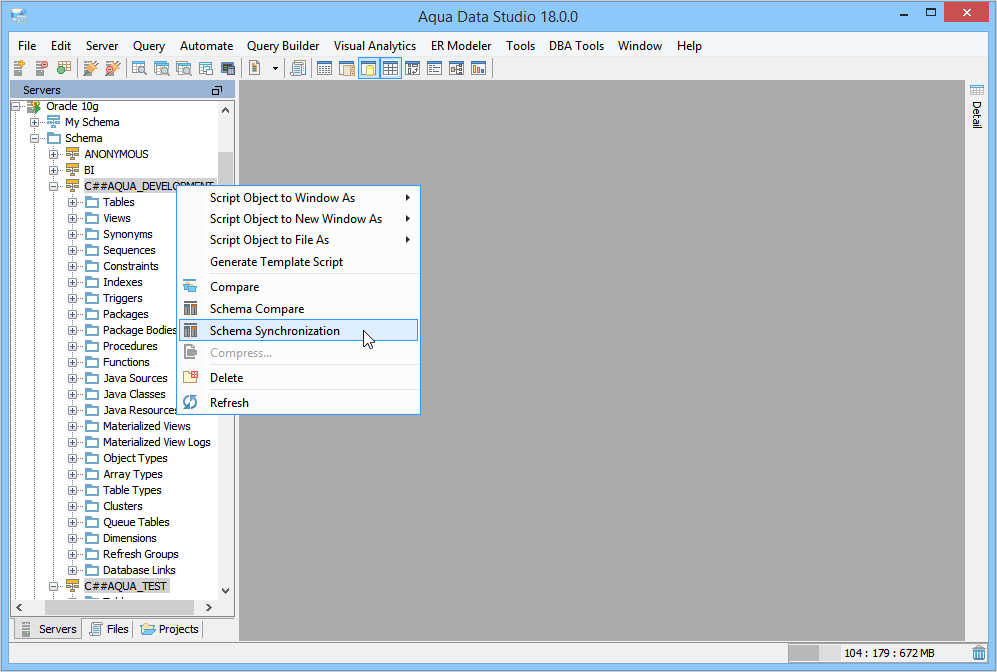Click the scroll-shaped scripts icon in toolbar
The height and width of the screenshot is (672, 997).
pos(298,68)
